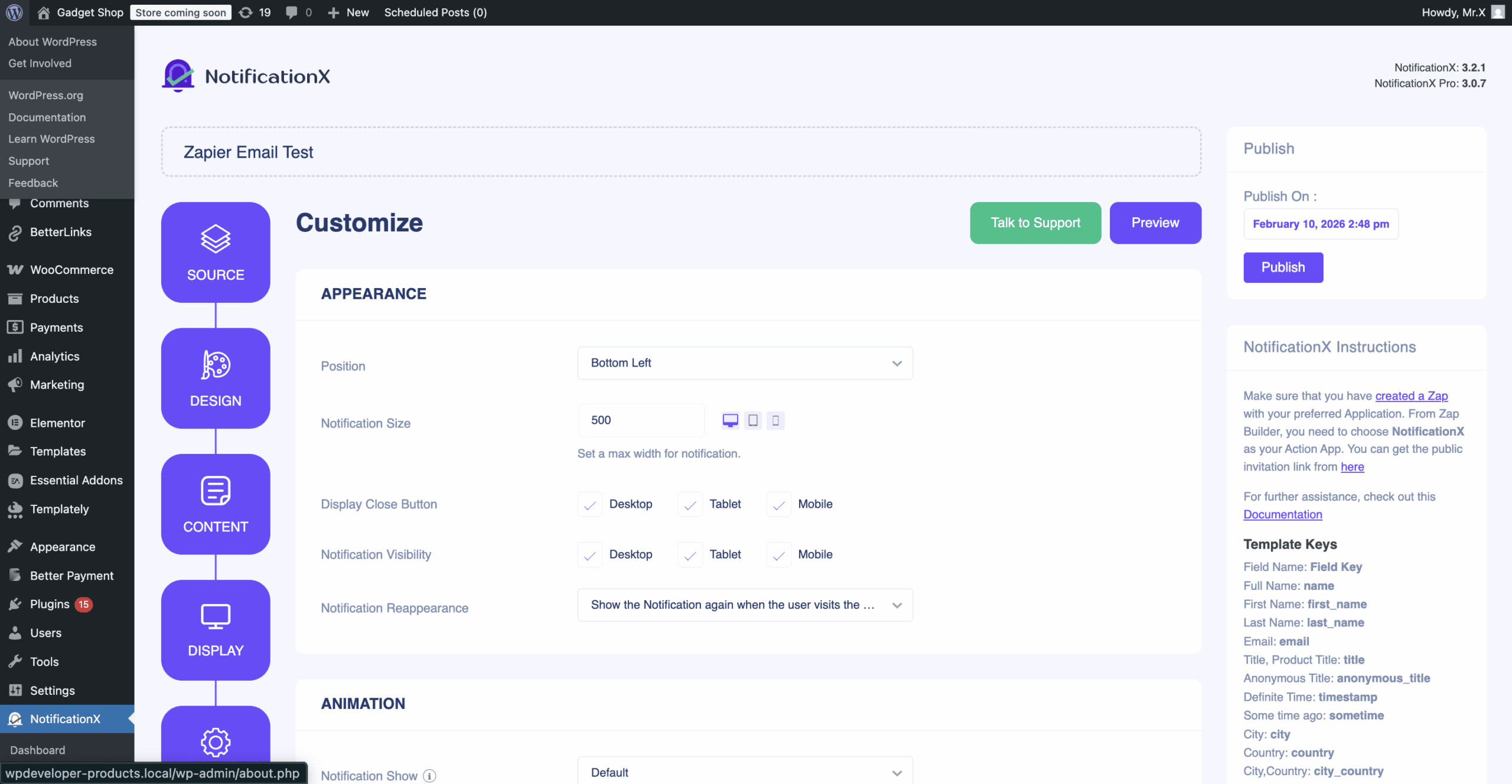This screenshot has width=1512, height=784.
Task: Toggle Mobile checkbox for Display Close Button
Action: pos(778,505)
